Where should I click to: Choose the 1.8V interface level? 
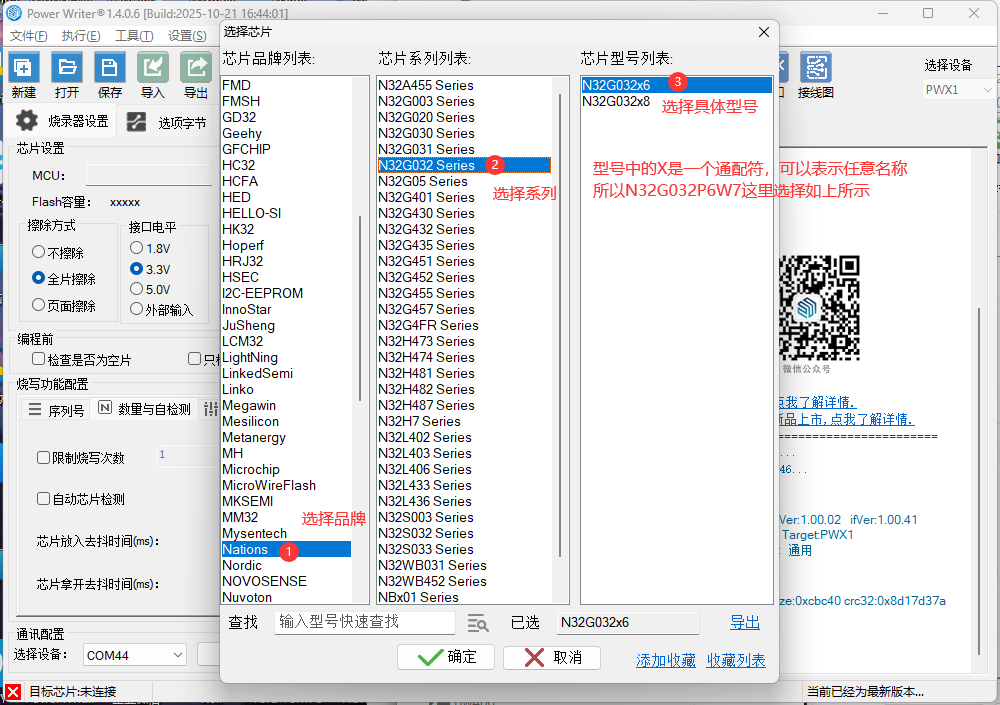[x=137, y=247]
